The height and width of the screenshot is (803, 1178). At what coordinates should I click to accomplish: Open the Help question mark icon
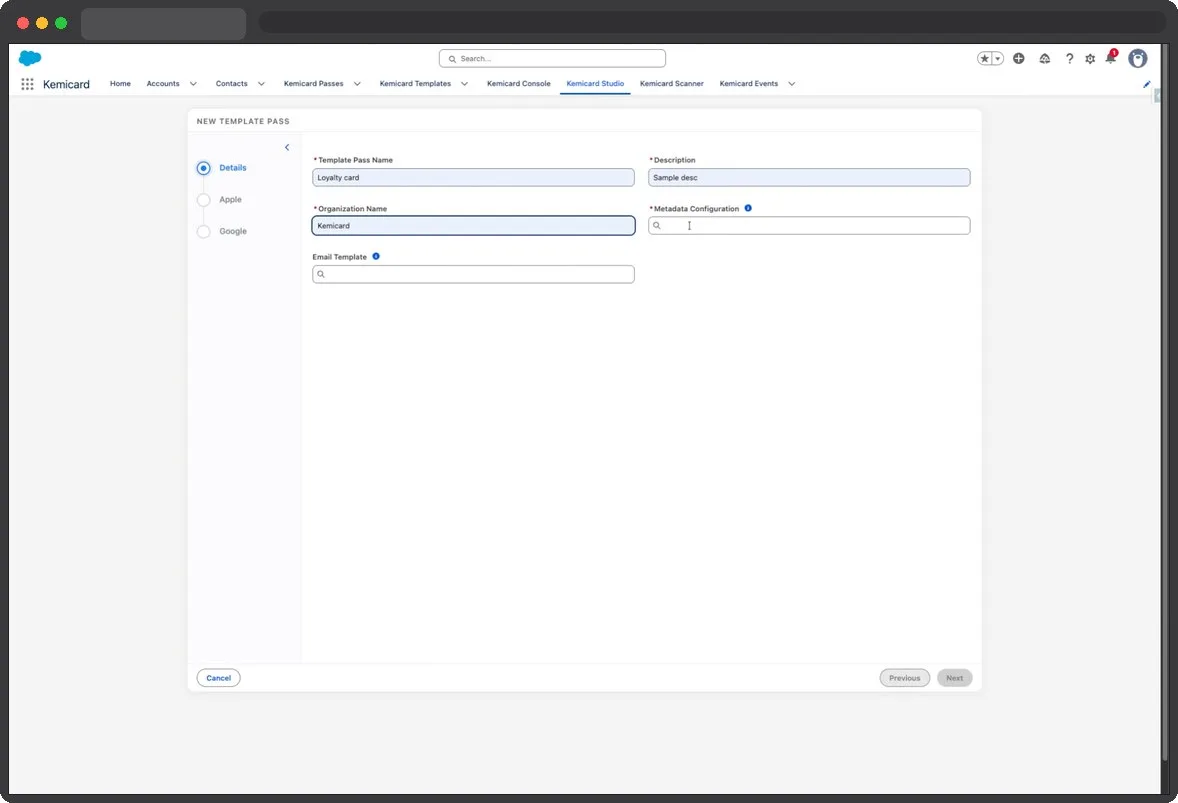pyautogui.click(x=1069, y=59)
